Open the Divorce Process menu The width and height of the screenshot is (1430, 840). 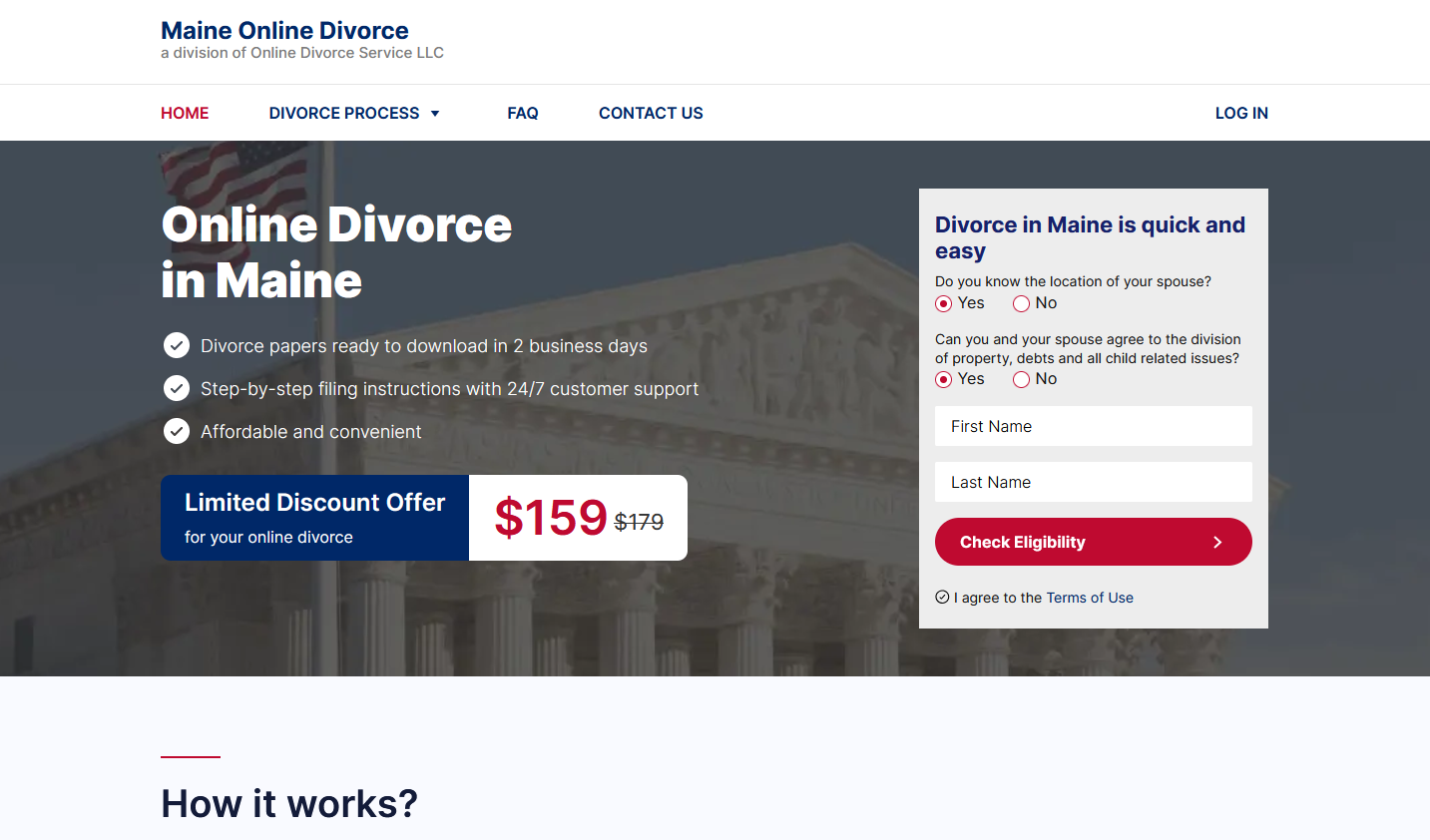pyautogui.click(x=344, y=113)
